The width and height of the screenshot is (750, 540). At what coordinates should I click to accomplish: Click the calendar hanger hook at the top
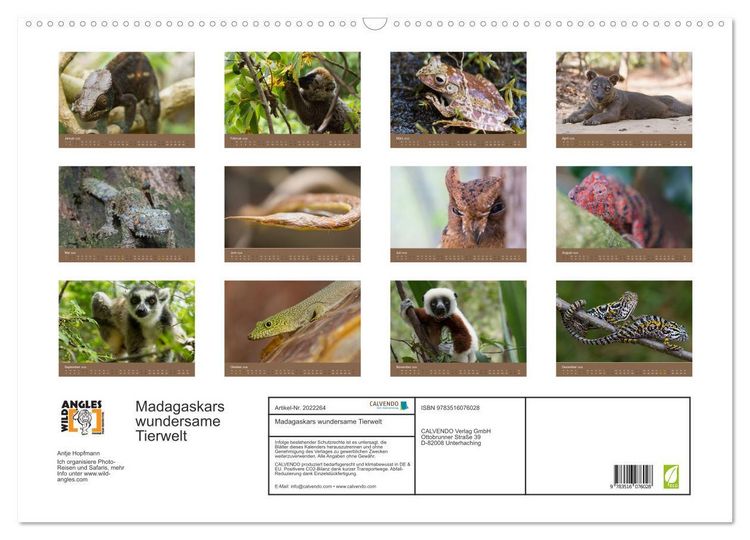click(x=375, y=24)
